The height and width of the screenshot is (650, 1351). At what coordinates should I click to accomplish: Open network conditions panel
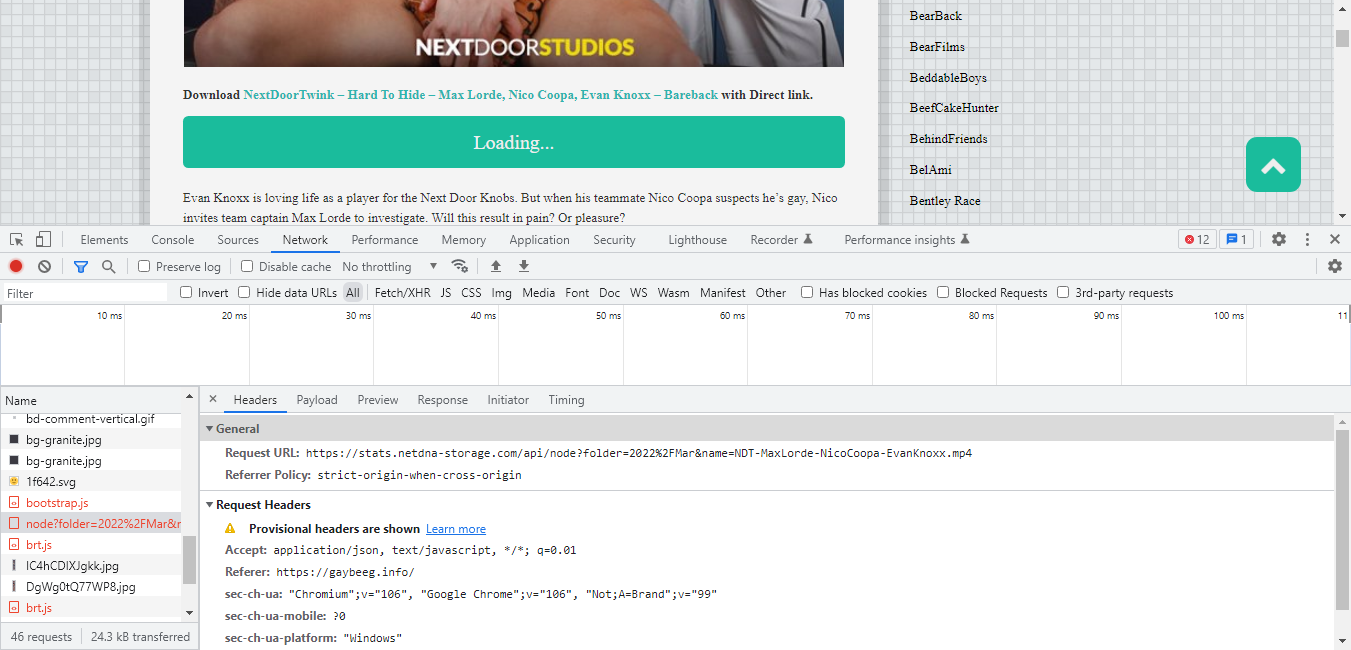460,266
